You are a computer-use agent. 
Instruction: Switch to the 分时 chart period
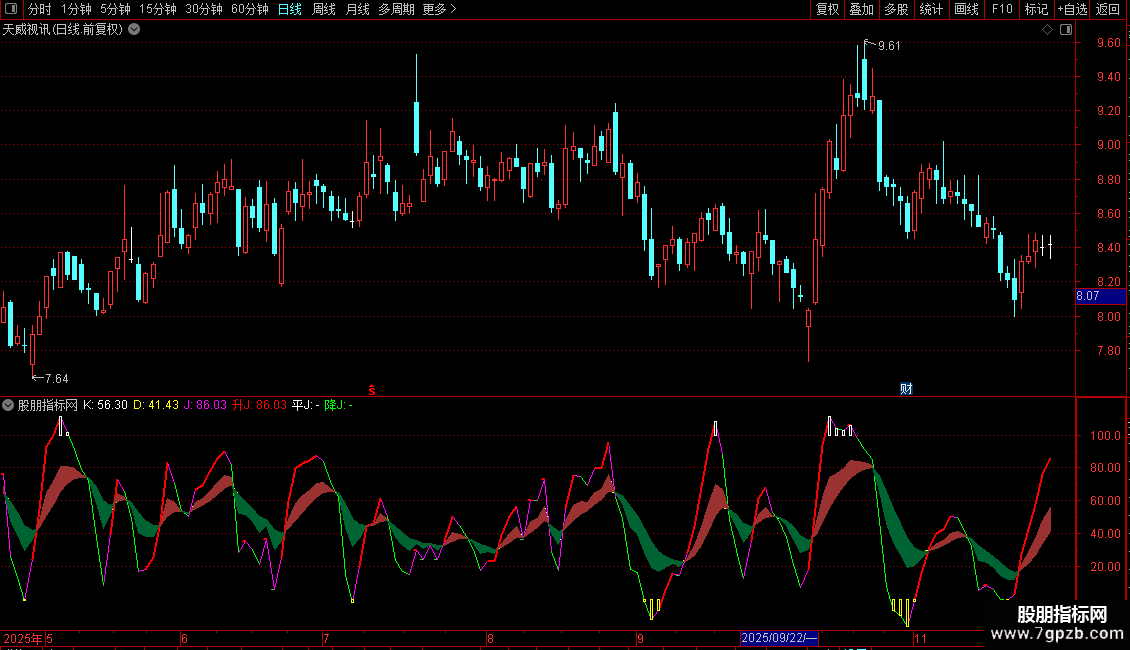coord(40,9)
